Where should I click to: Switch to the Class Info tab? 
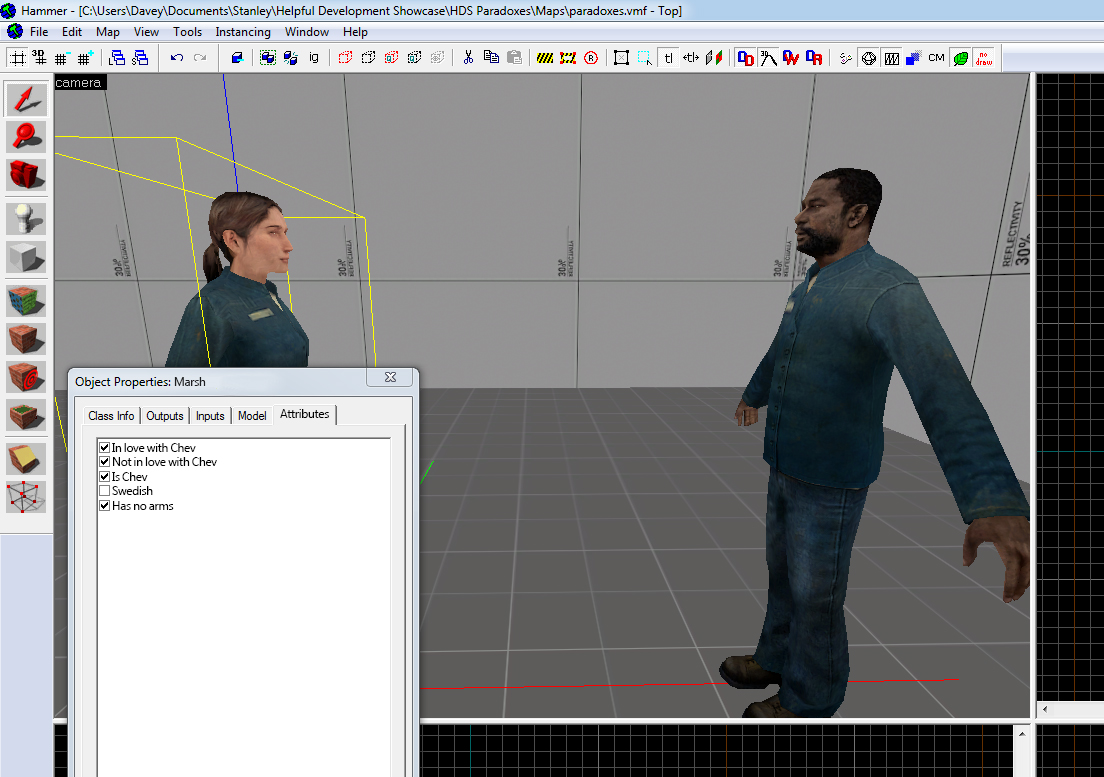111,416
